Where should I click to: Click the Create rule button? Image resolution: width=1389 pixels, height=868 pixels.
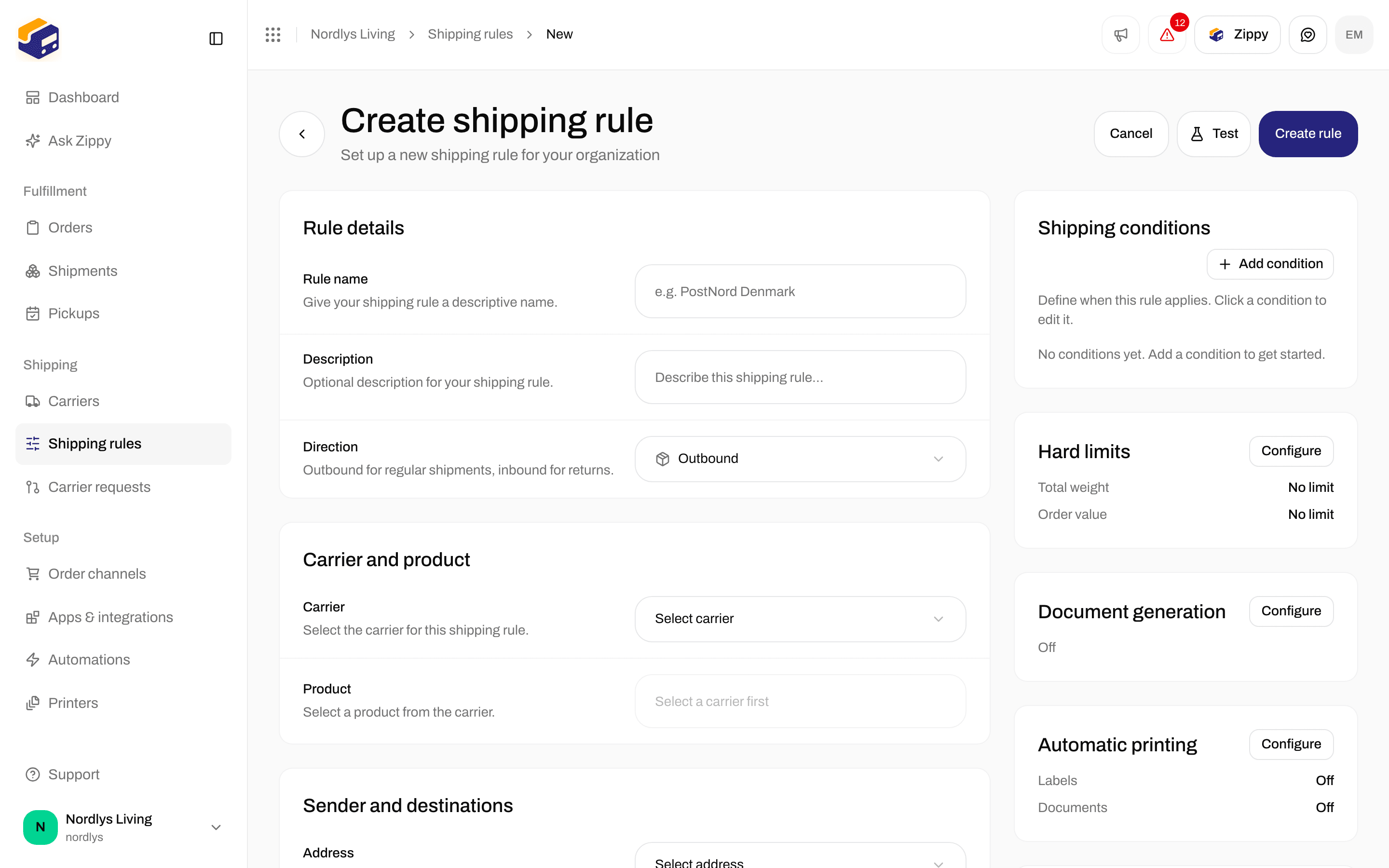coord(1308,134)
